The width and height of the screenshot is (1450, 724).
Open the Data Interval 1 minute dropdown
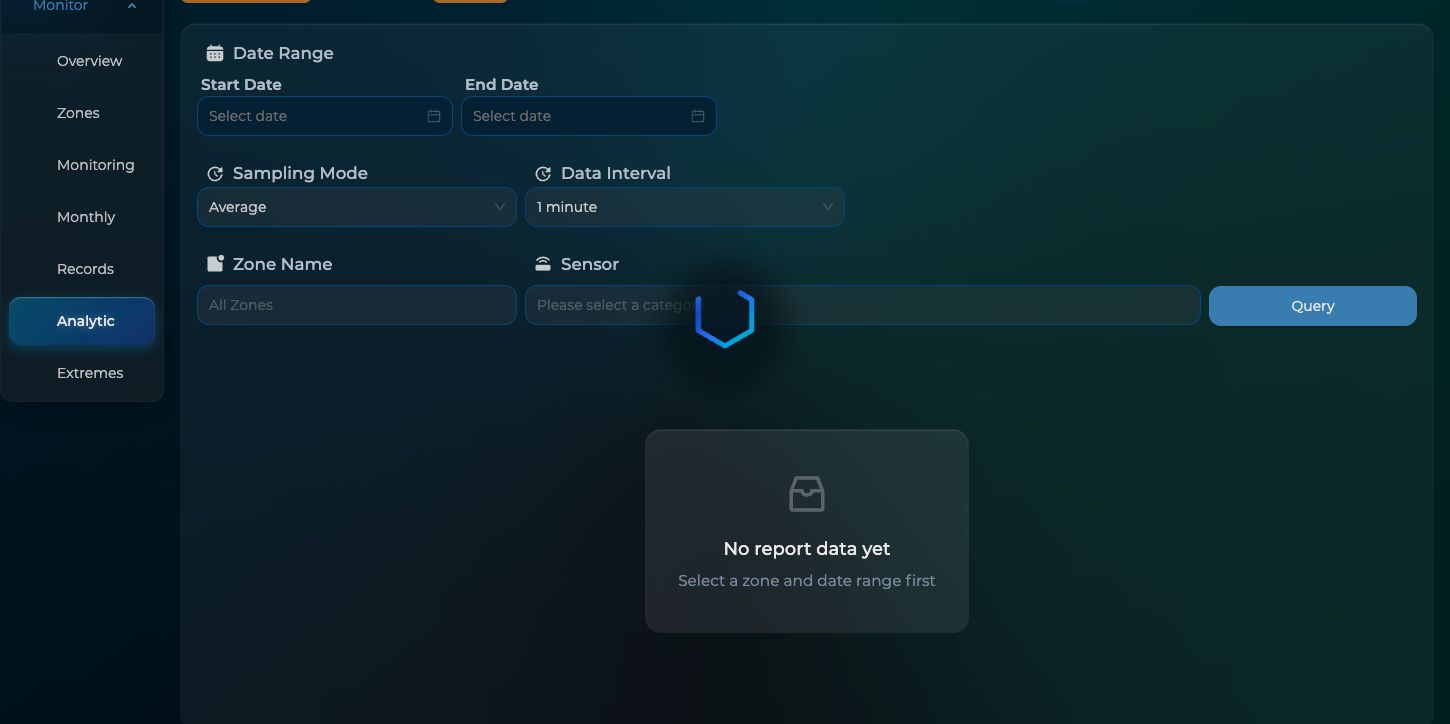(x=685, y=207)
